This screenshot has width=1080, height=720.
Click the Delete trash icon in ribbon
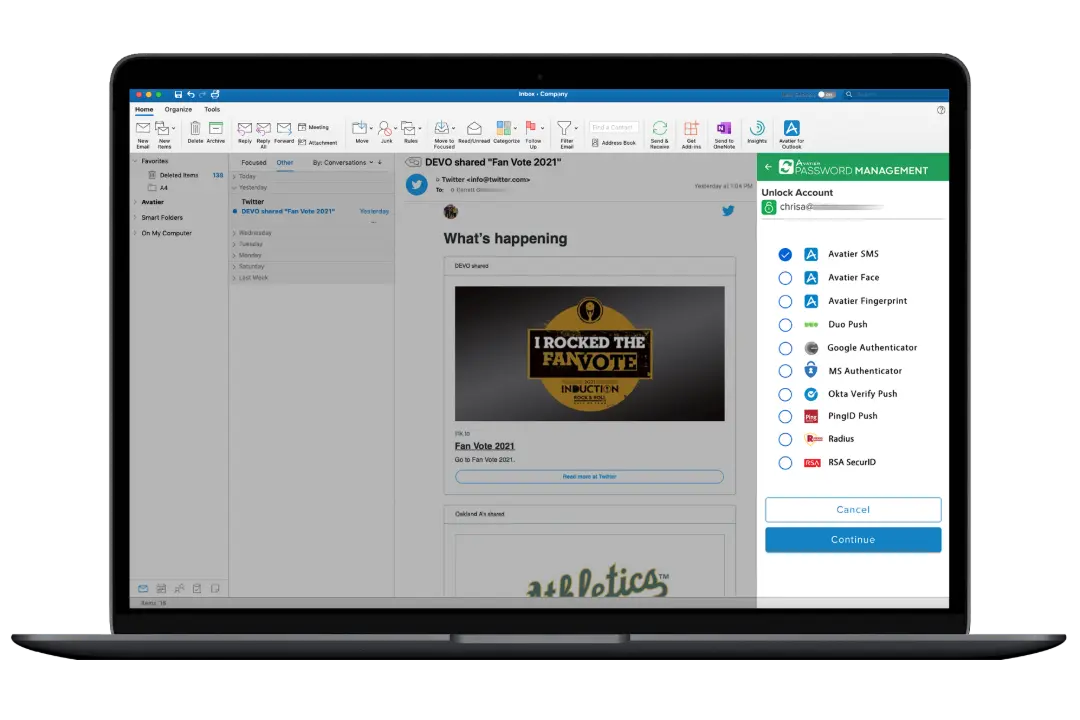click(x=195, y=128)
